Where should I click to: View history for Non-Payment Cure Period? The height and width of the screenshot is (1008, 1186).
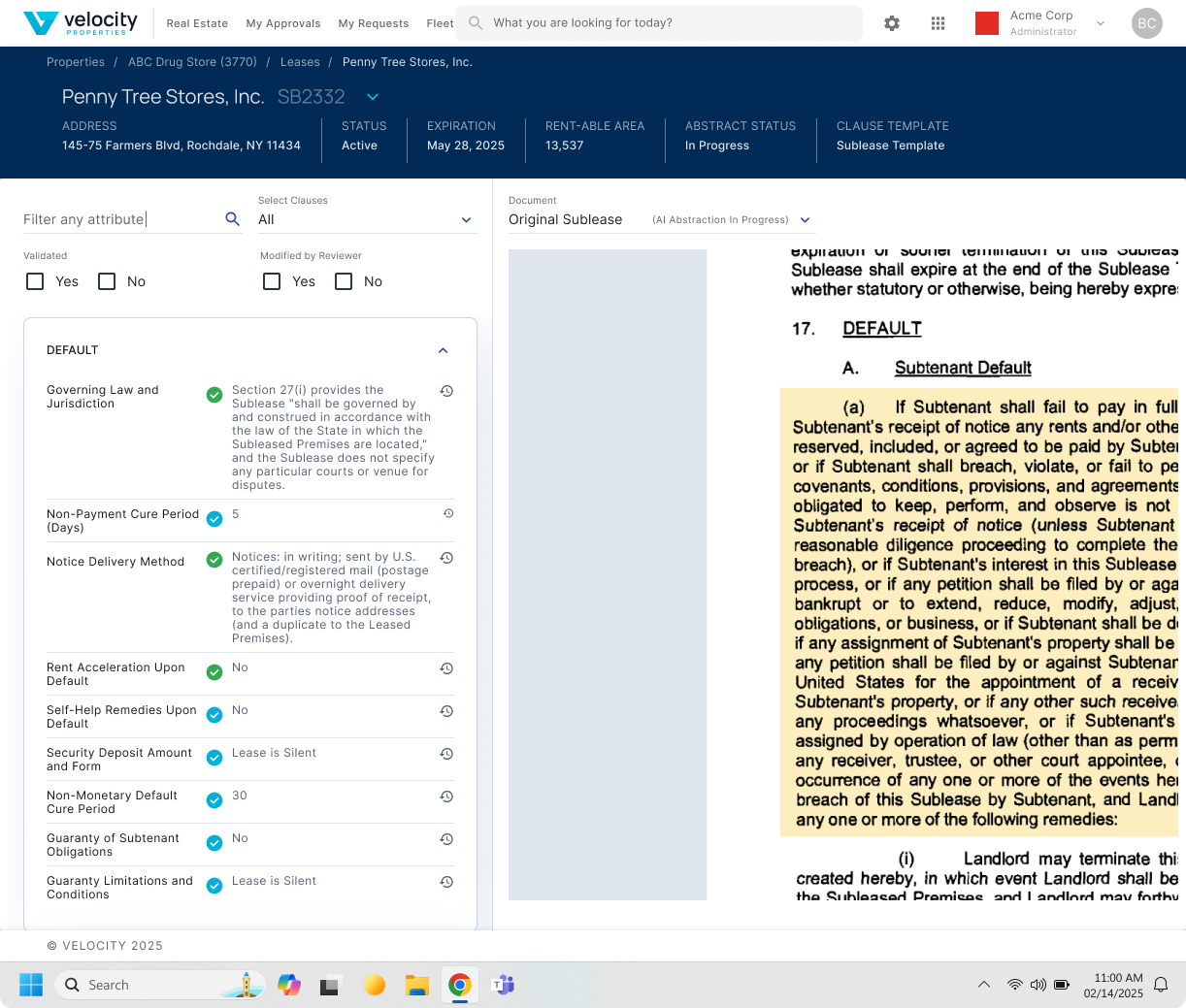[448, 513]
